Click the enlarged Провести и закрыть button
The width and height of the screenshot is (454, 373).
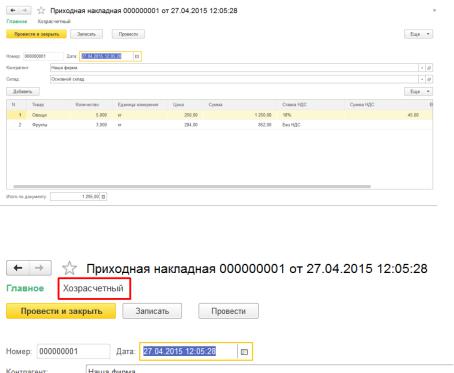click(61, 311)
